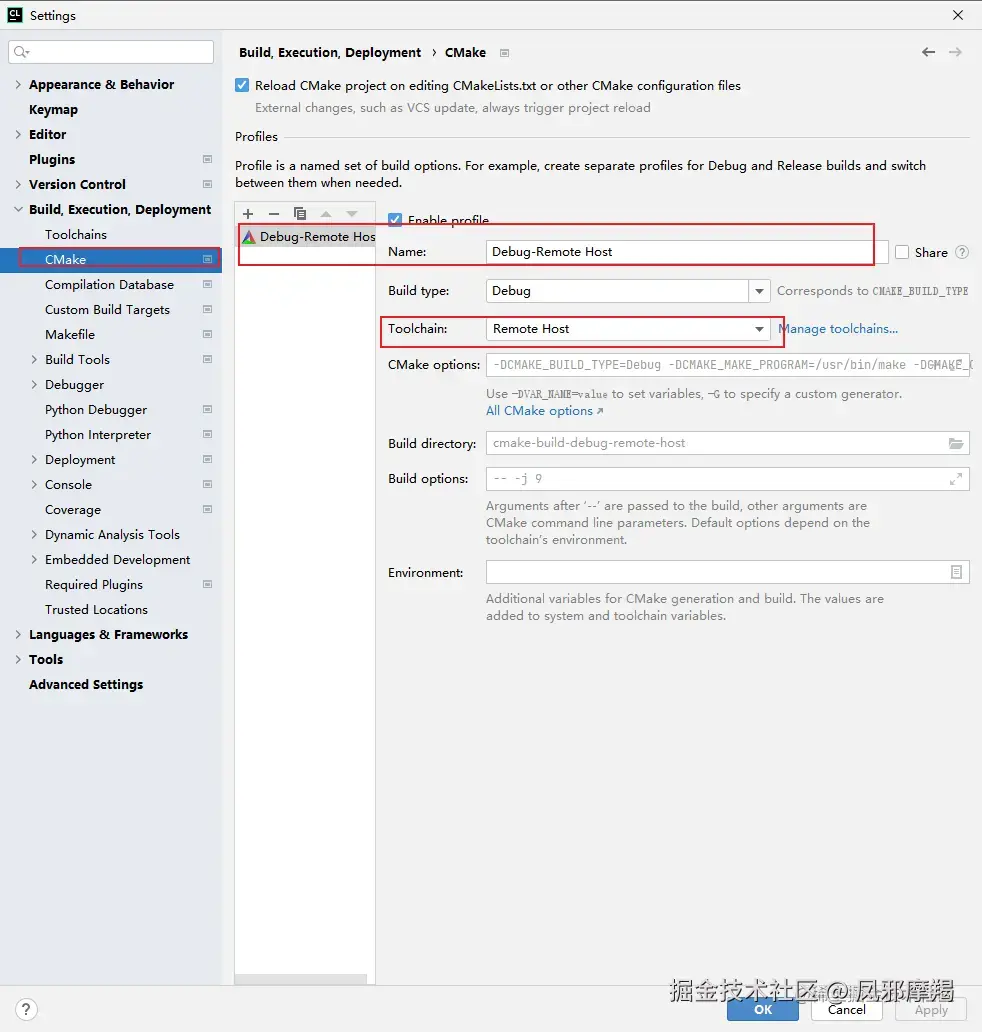
Task: Open Custom Build Targets settings
Action: [x=107, y=309]
